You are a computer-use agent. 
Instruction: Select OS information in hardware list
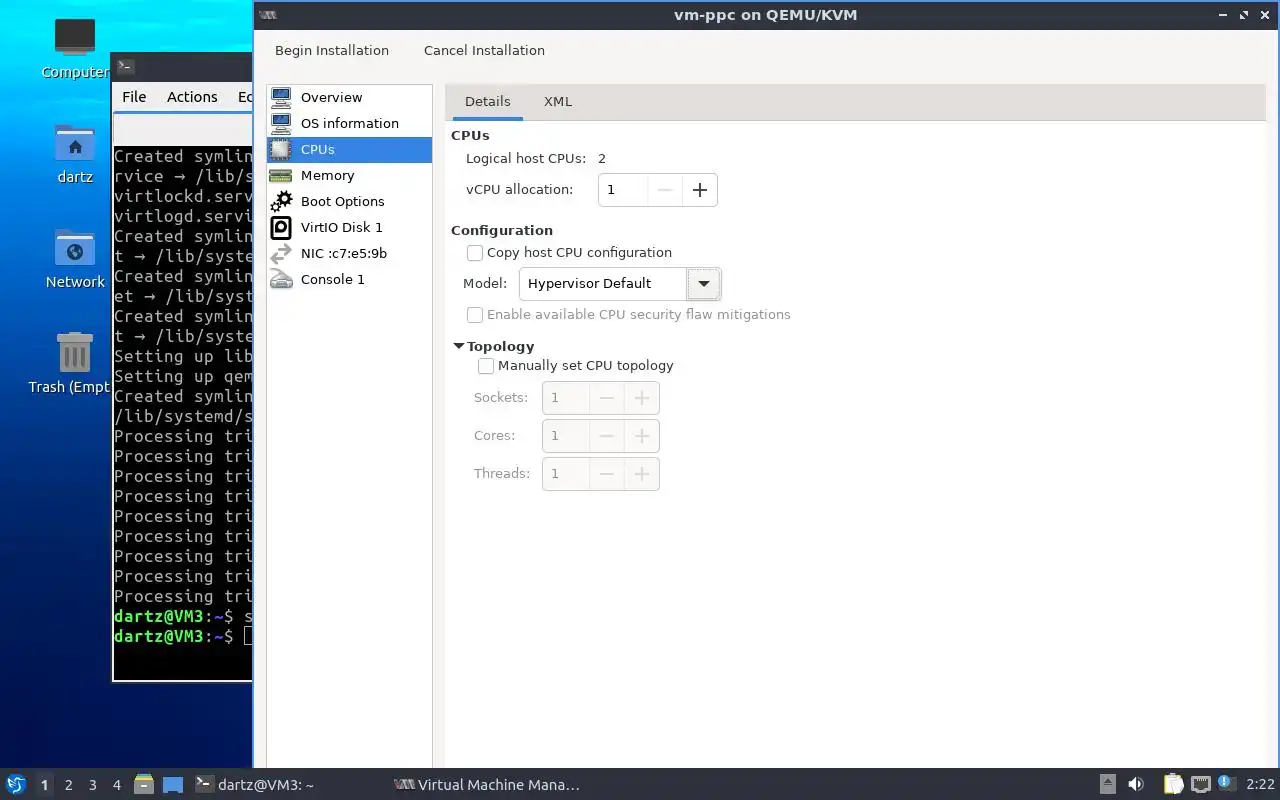tap(349, 123)
